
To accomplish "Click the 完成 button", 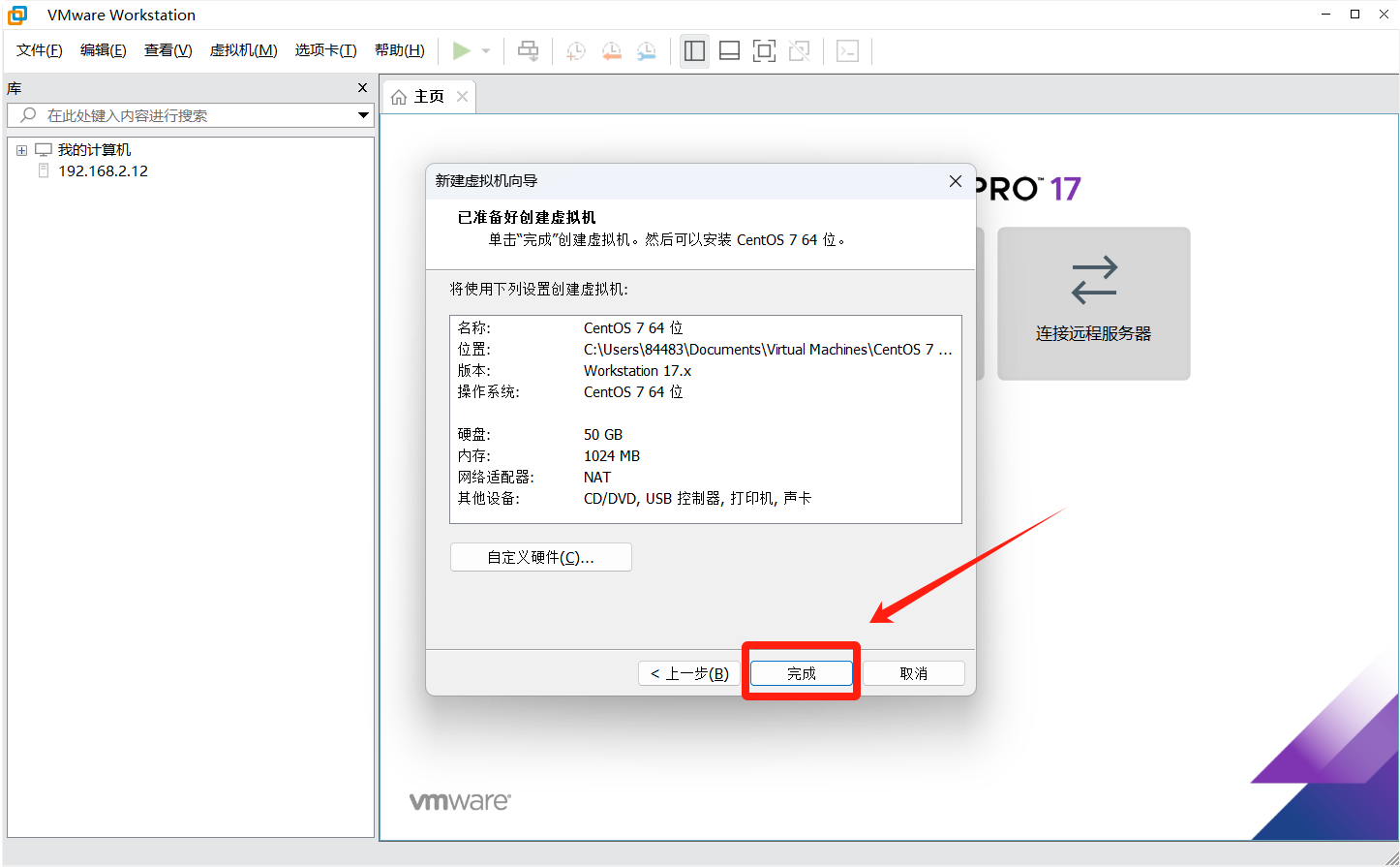I will 801,673.
